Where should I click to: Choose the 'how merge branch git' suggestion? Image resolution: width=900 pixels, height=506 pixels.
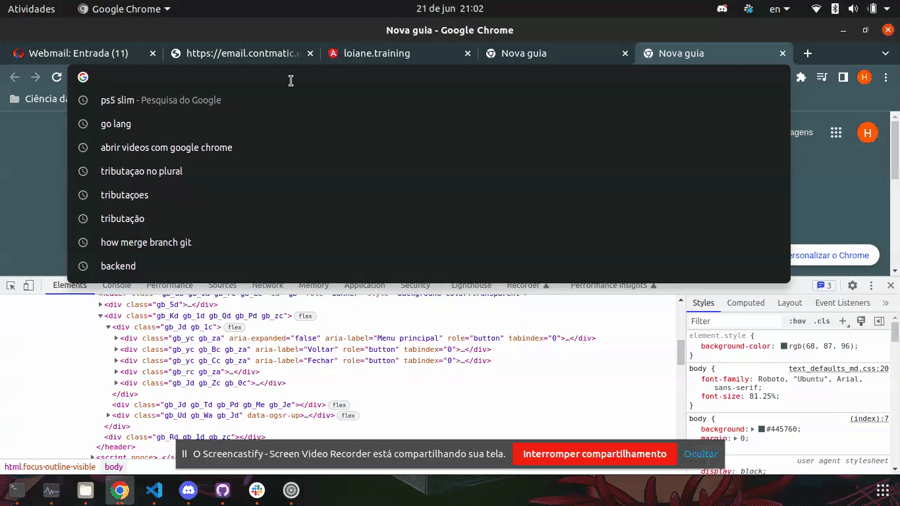[x=429, y=242]
